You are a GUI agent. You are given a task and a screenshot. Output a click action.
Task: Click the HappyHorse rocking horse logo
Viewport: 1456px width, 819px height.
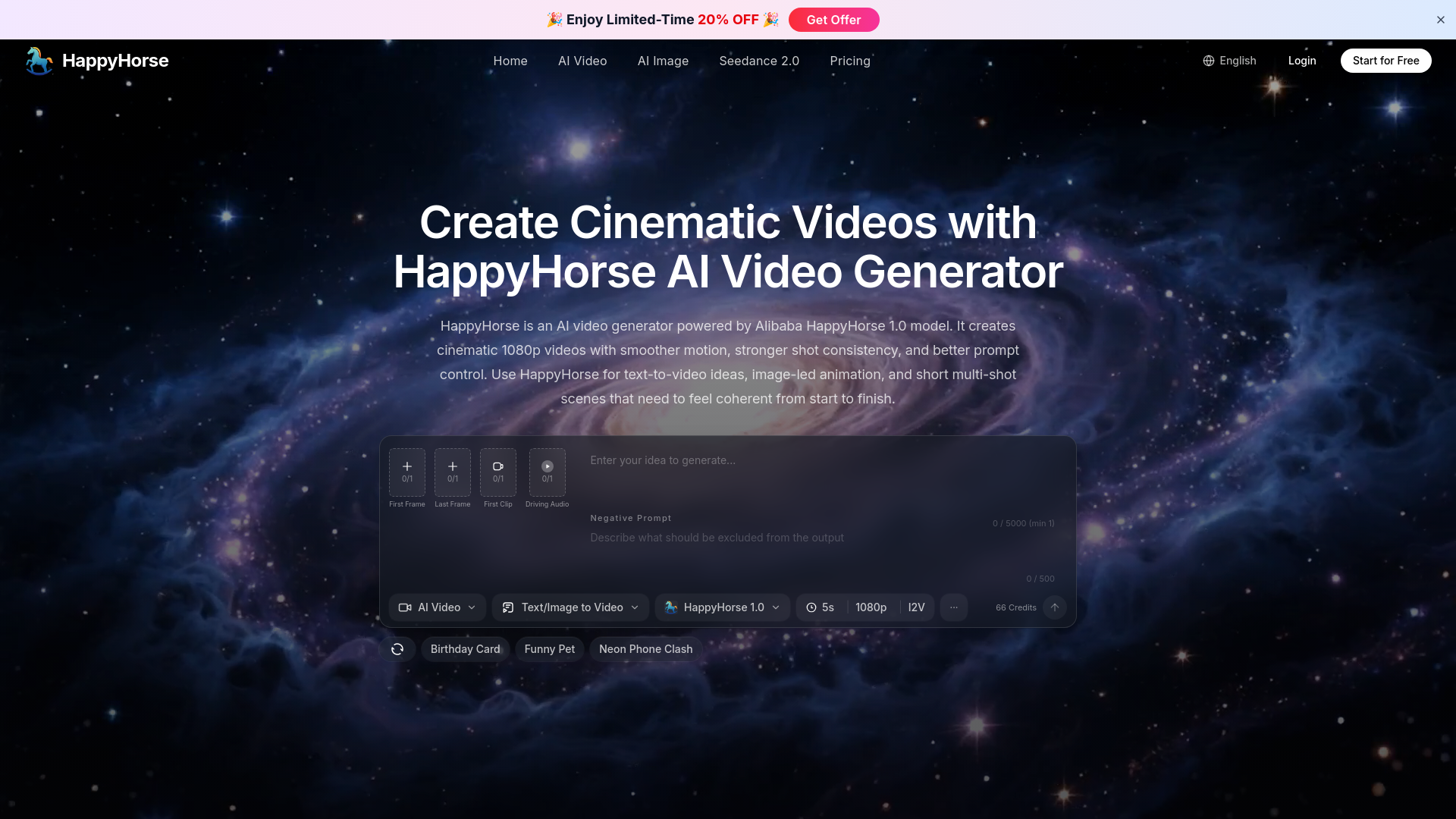[39, 61]
